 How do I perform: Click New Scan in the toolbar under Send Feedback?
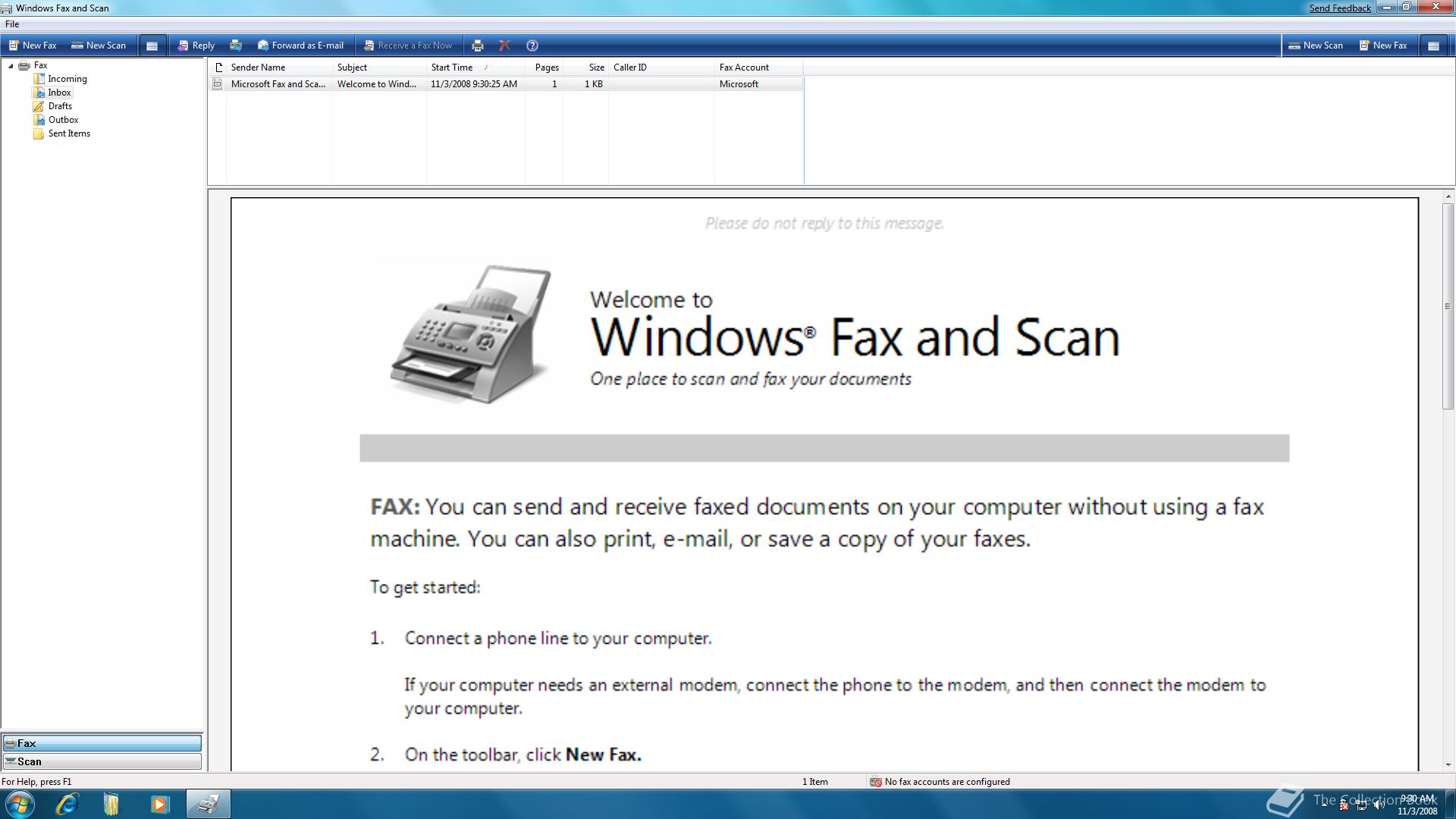[x=1316, y=45]
